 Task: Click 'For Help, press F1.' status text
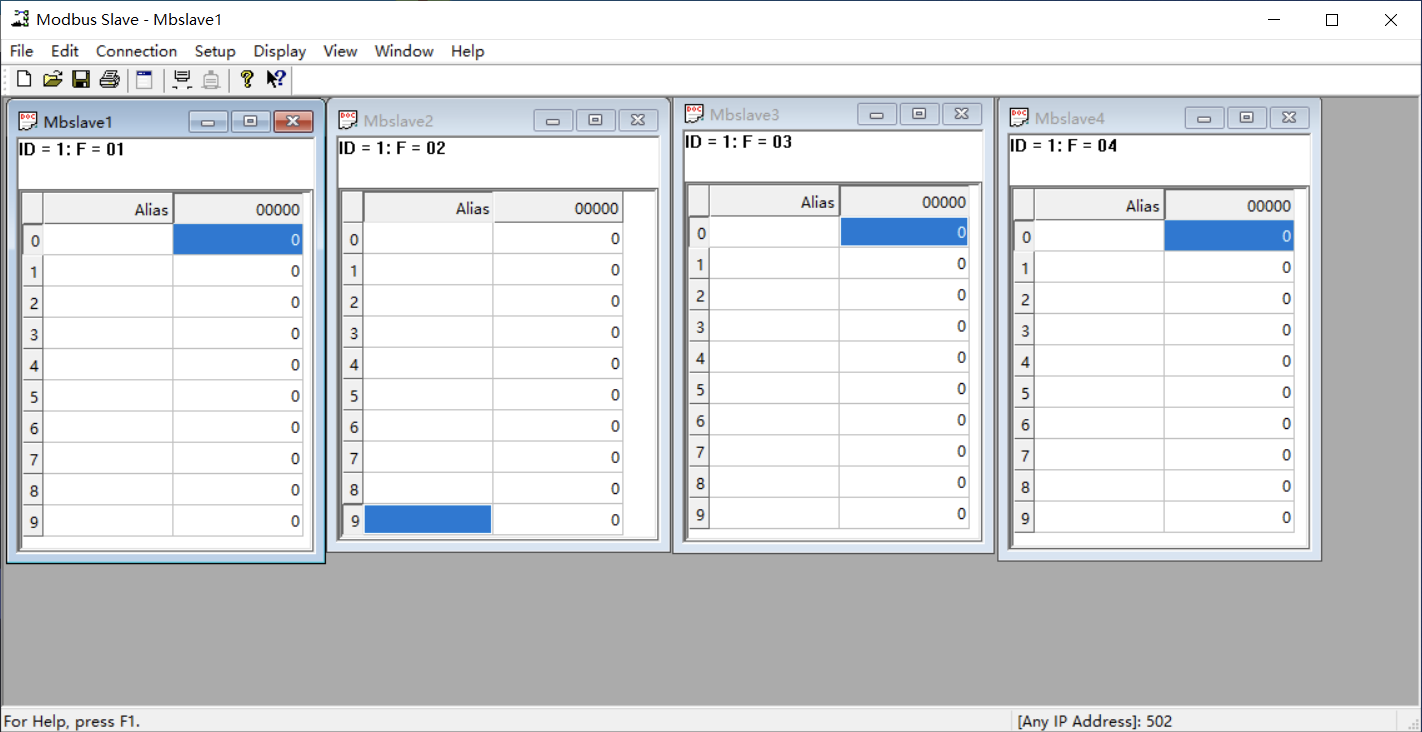[x=72, y=721]
